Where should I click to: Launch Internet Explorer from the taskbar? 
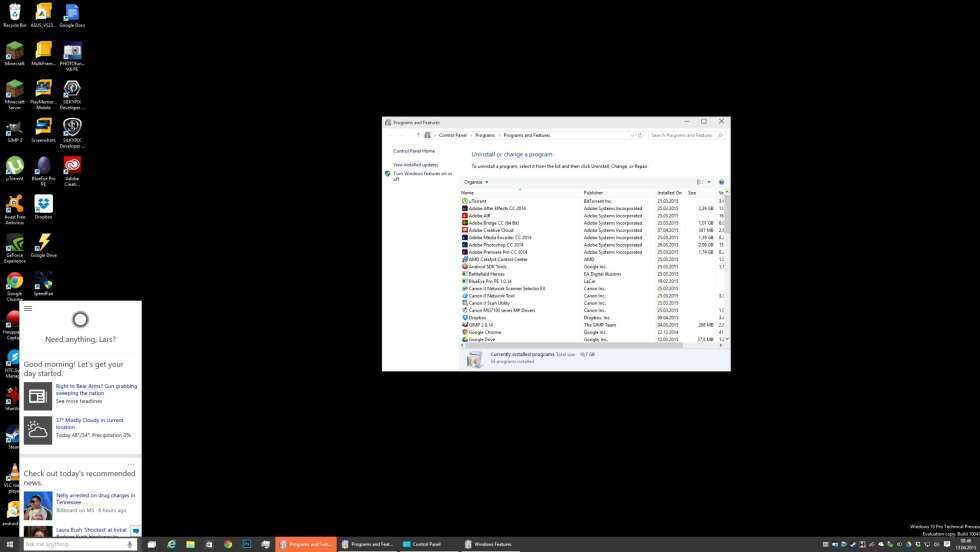pos(171,544)
